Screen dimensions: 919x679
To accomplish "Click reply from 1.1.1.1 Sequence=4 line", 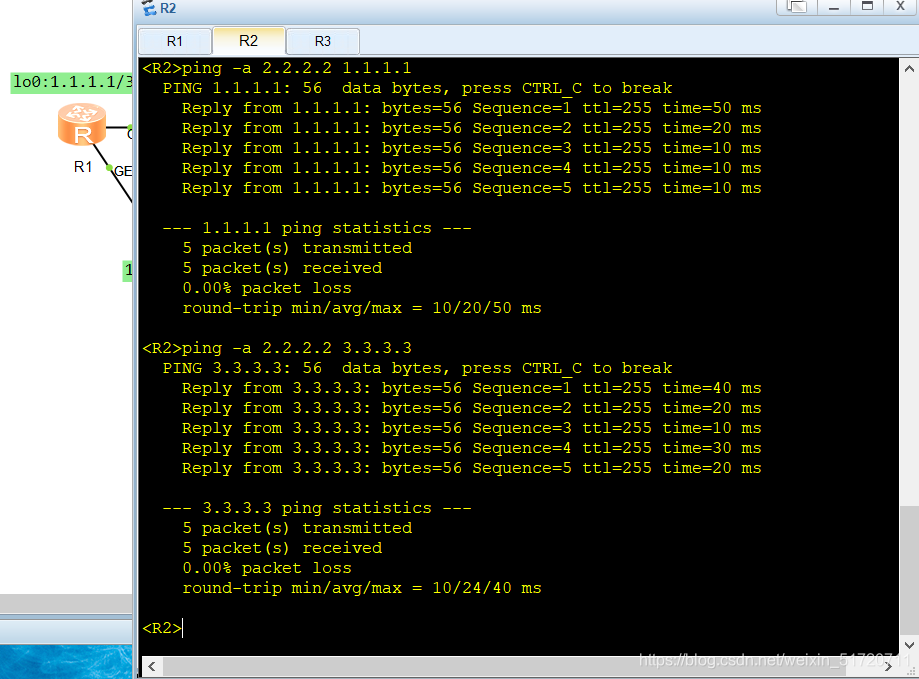I will coord(471,168).
